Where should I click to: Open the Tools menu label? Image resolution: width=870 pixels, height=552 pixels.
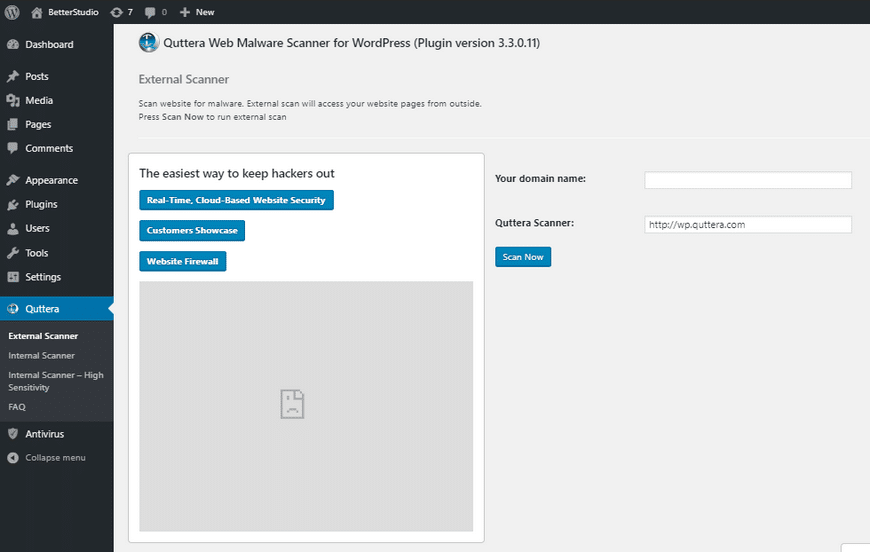[x=37, y=253]
